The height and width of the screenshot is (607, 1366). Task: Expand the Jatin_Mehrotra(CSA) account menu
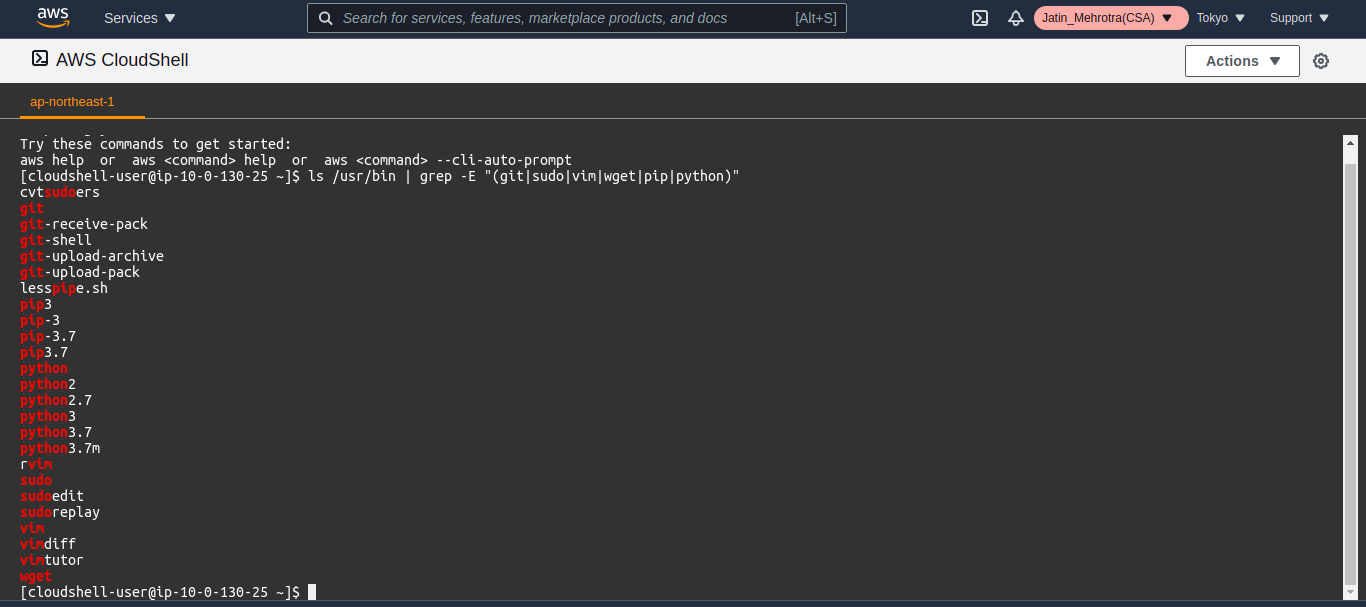tap(1111, 18)
